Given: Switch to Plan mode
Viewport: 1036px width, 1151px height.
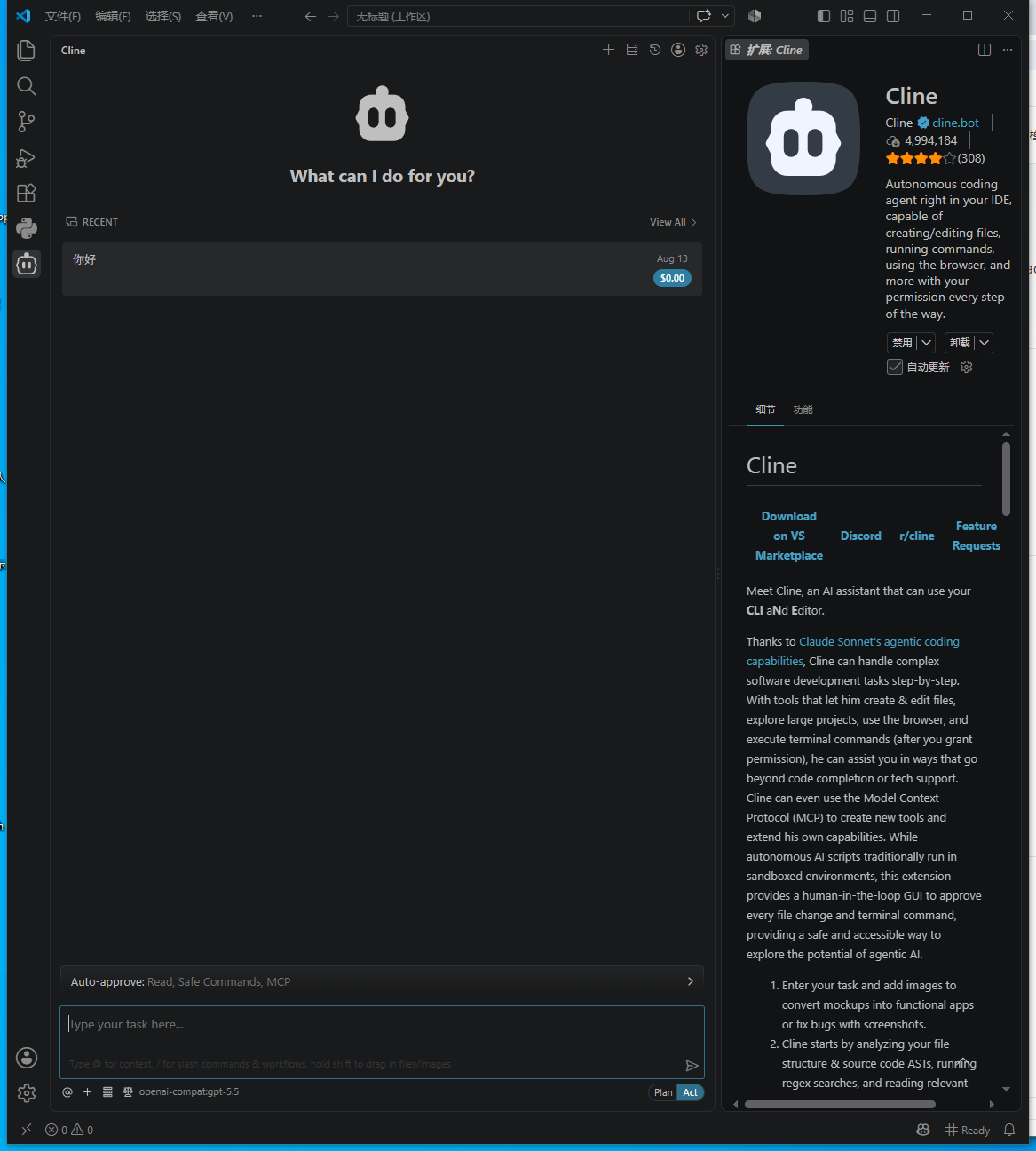Looking at the screenshot, I should (663, 1092).
